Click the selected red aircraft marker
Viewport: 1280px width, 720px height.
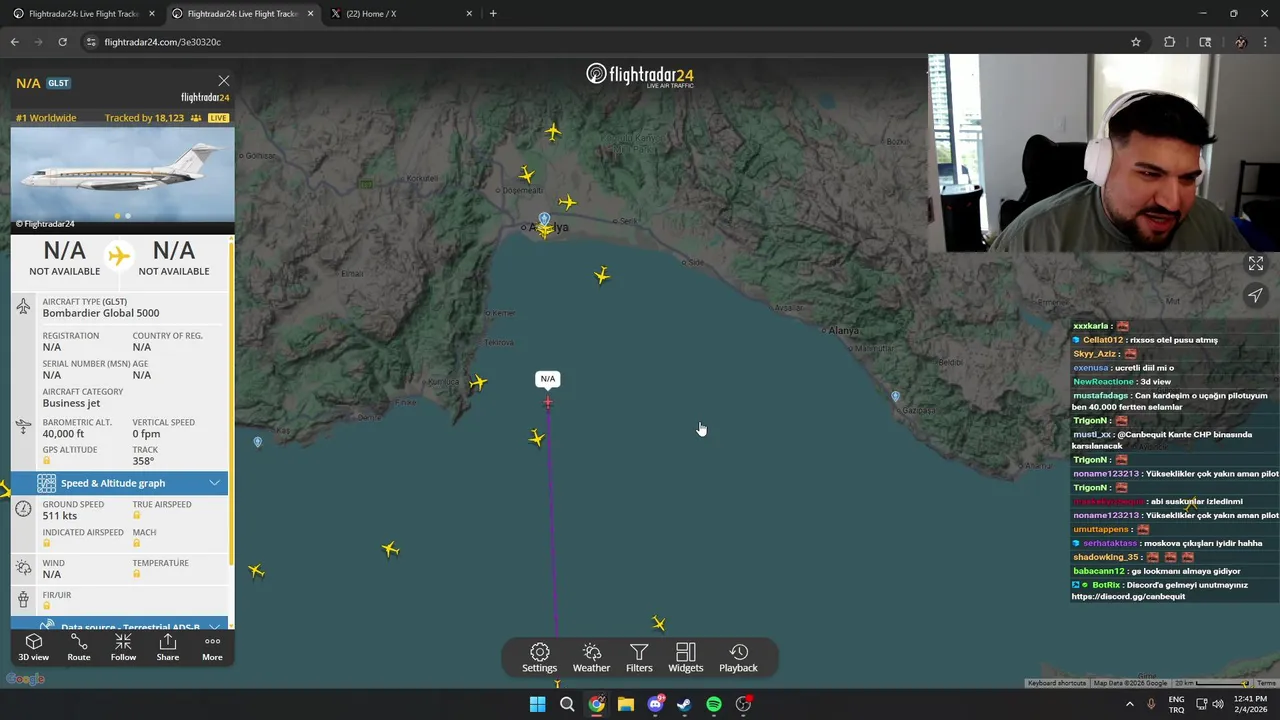pos(547,402)
